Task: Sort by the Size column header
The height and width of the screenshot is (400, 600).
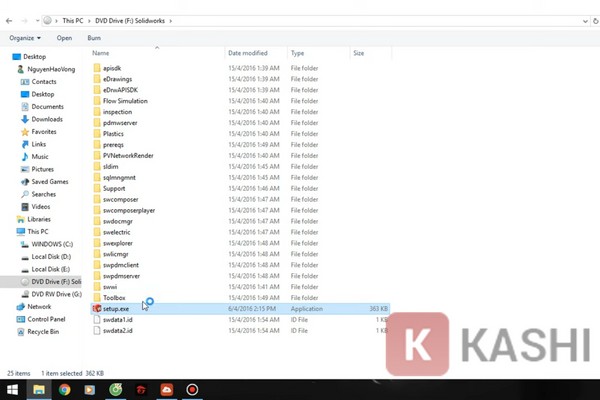Action: 359,53
